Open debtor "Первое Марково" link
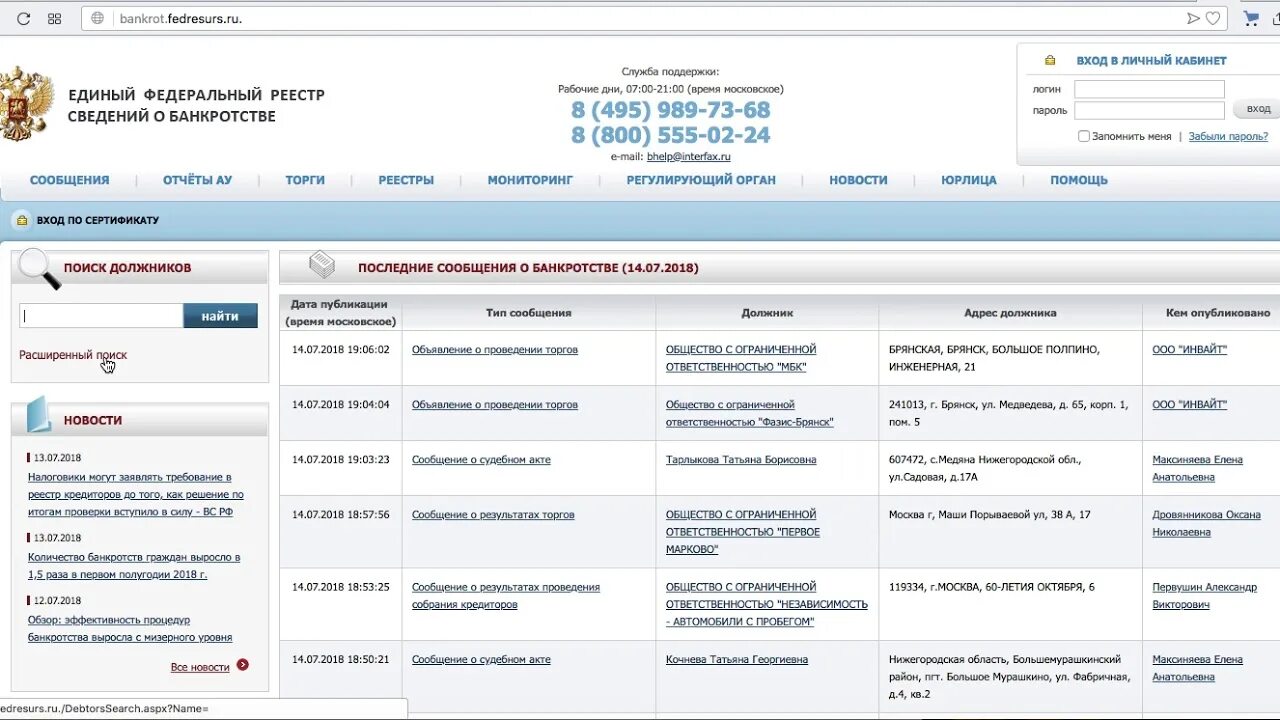This screenshot has height=720, width=1280. 743,532
